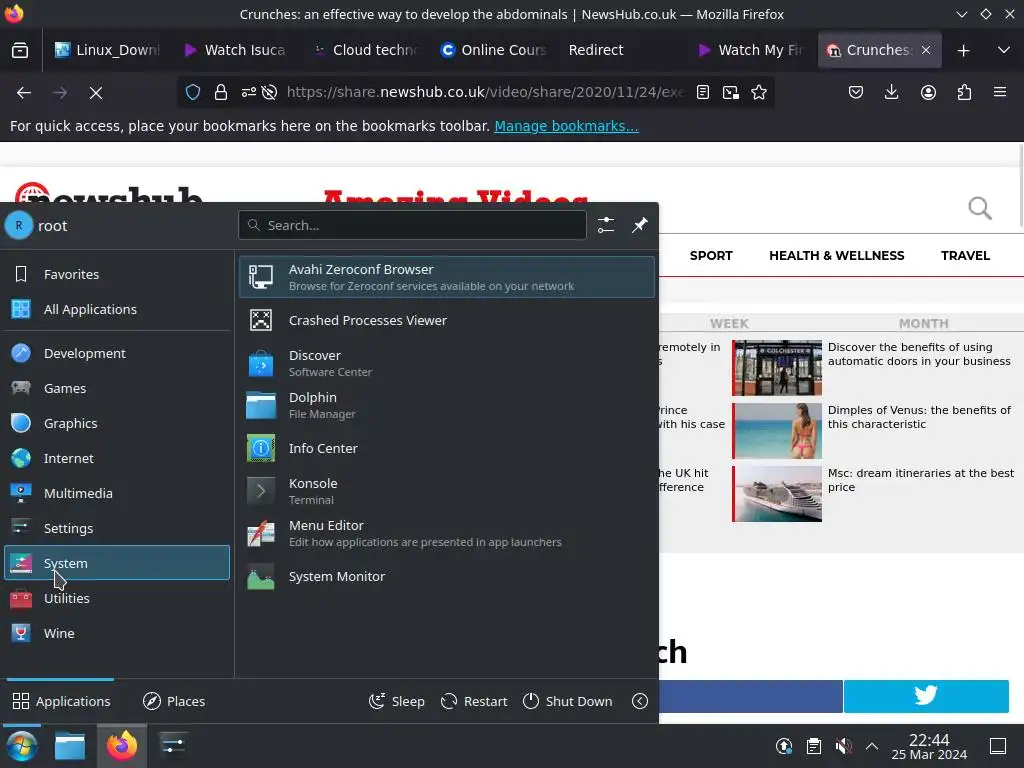Switch to the Watch Isuca tab

pos(236,50)
